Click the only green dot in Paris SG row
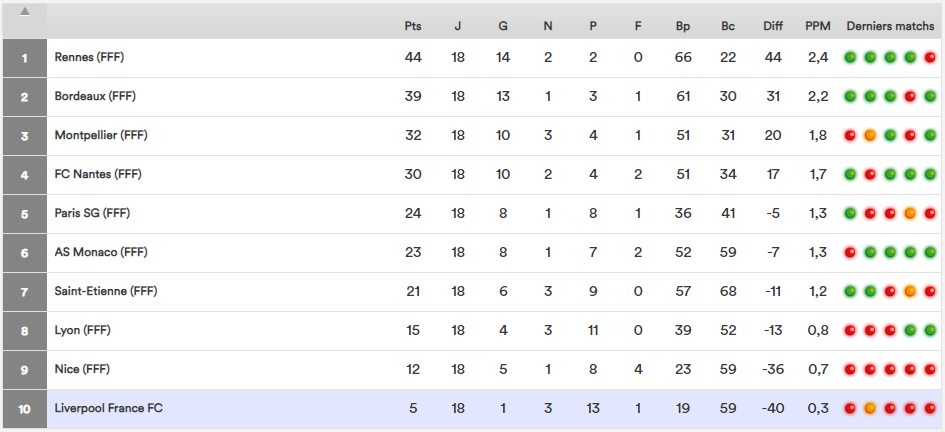 (851, 213)
